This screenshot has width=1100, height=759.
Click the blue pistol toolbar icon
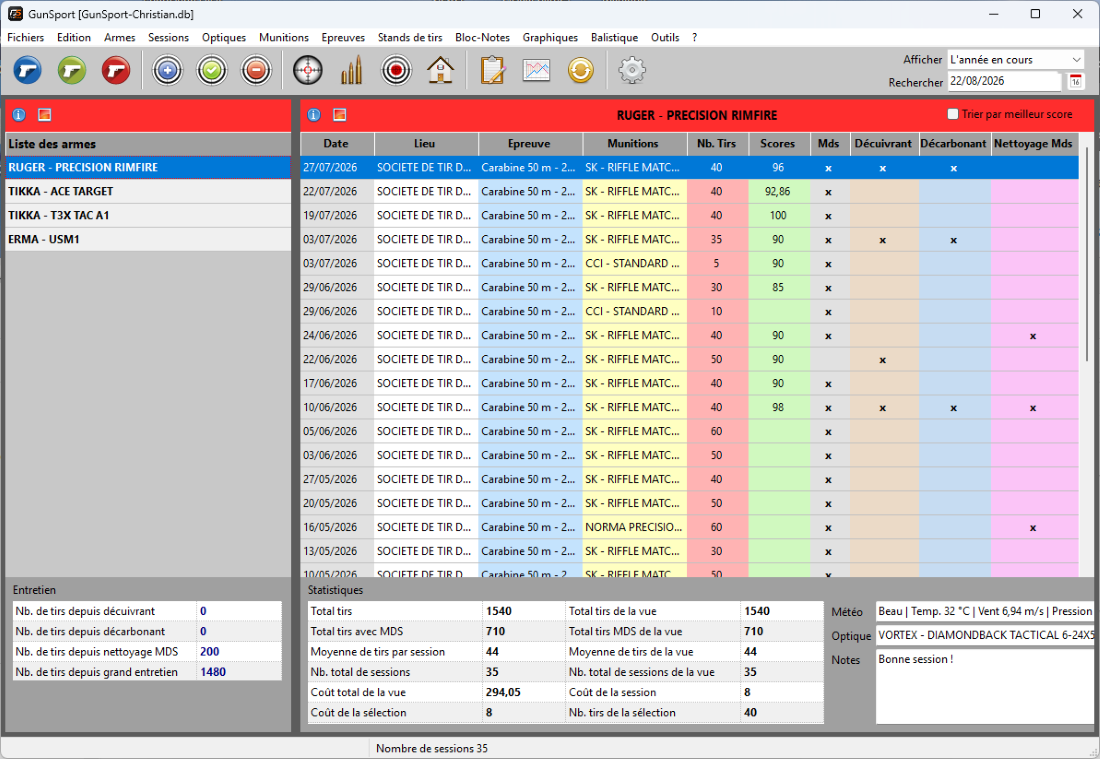[x=27, y=70]
